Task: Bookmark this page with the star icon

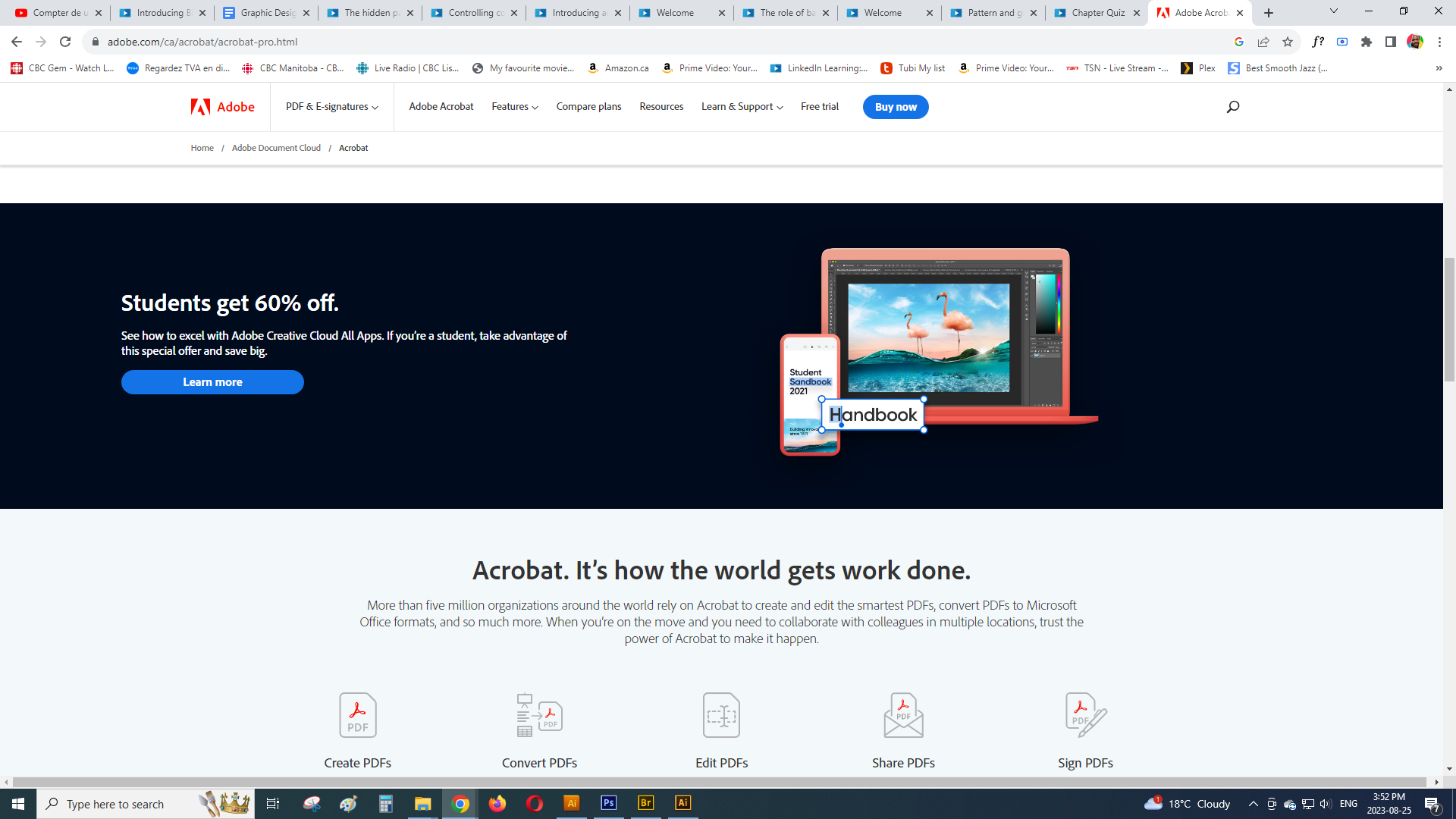Action: pos(1288,42)
